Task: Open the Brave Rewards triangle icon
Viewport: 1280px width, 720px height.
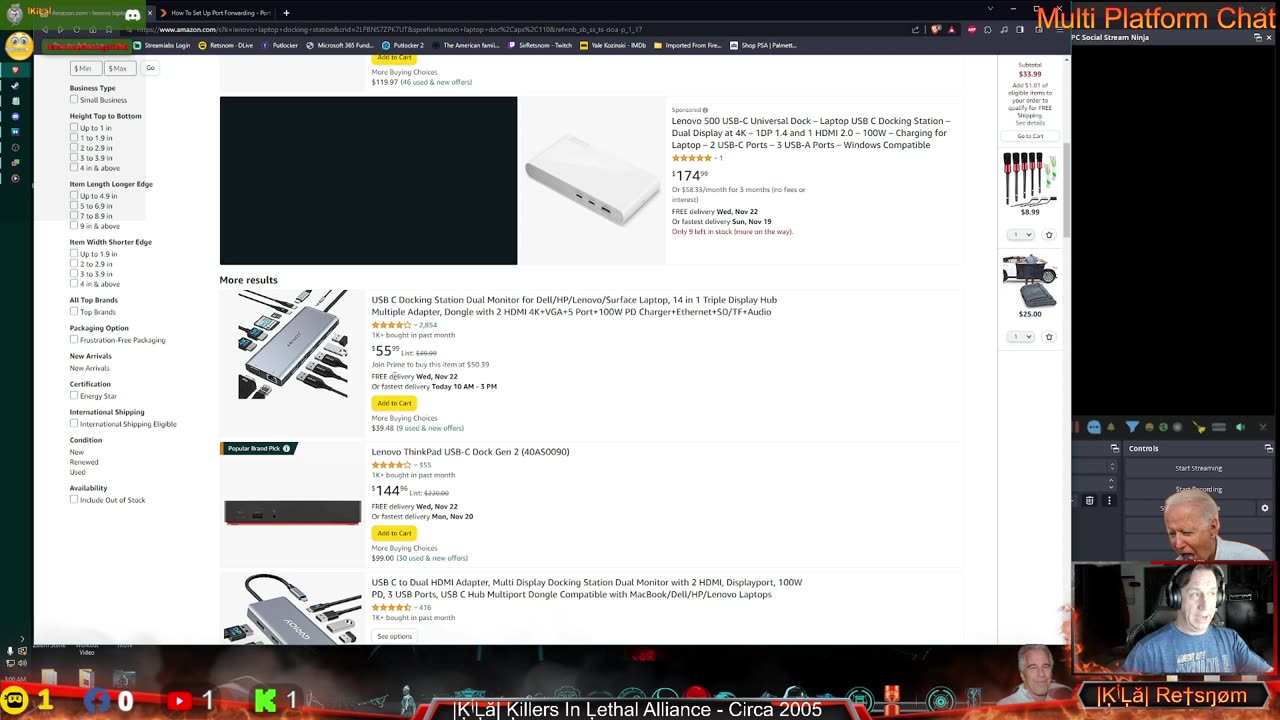Action: point(952,29)
